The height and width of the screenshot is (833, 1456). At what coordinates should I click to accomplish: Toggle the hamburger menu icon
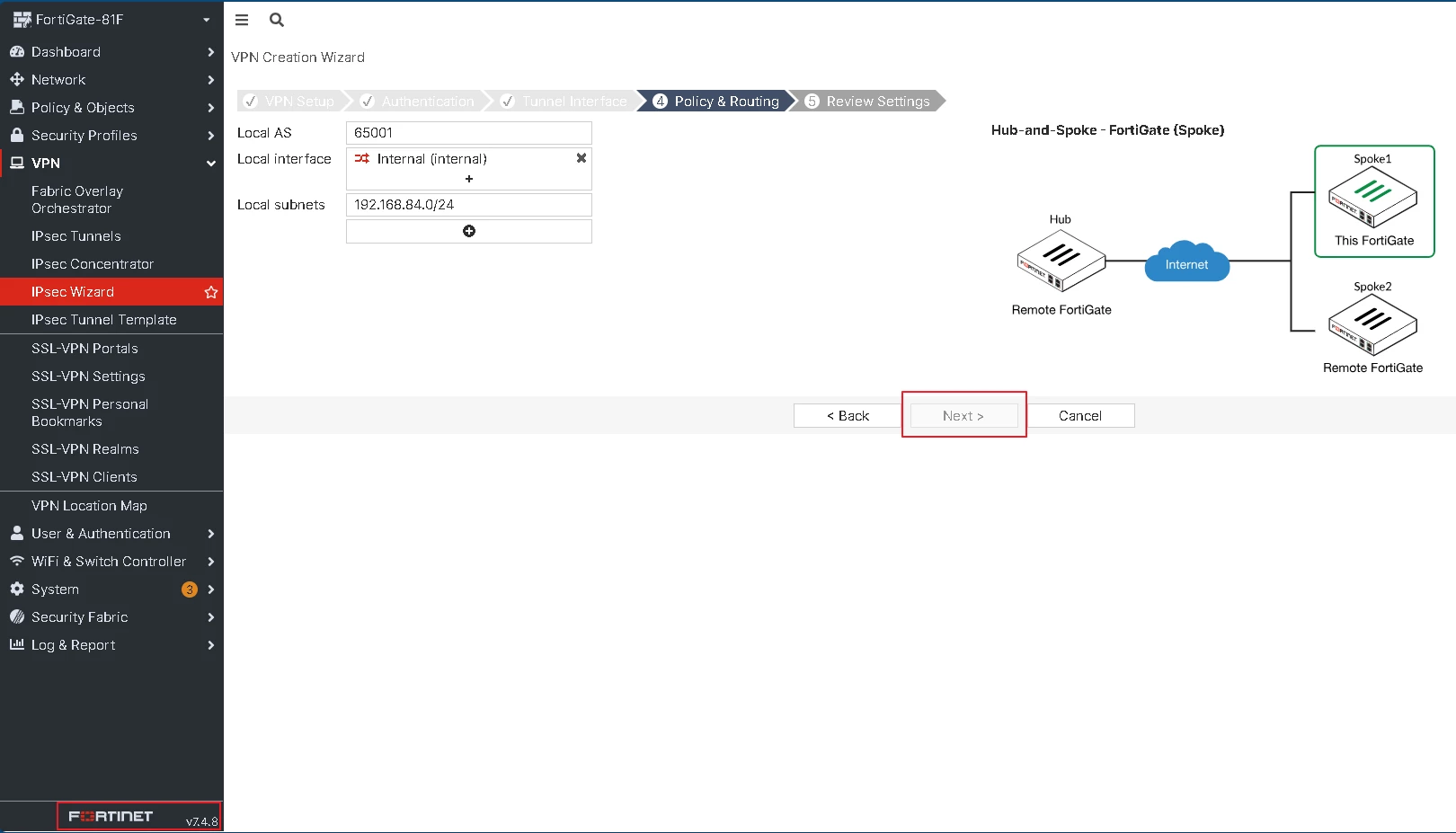coord(242,20)
